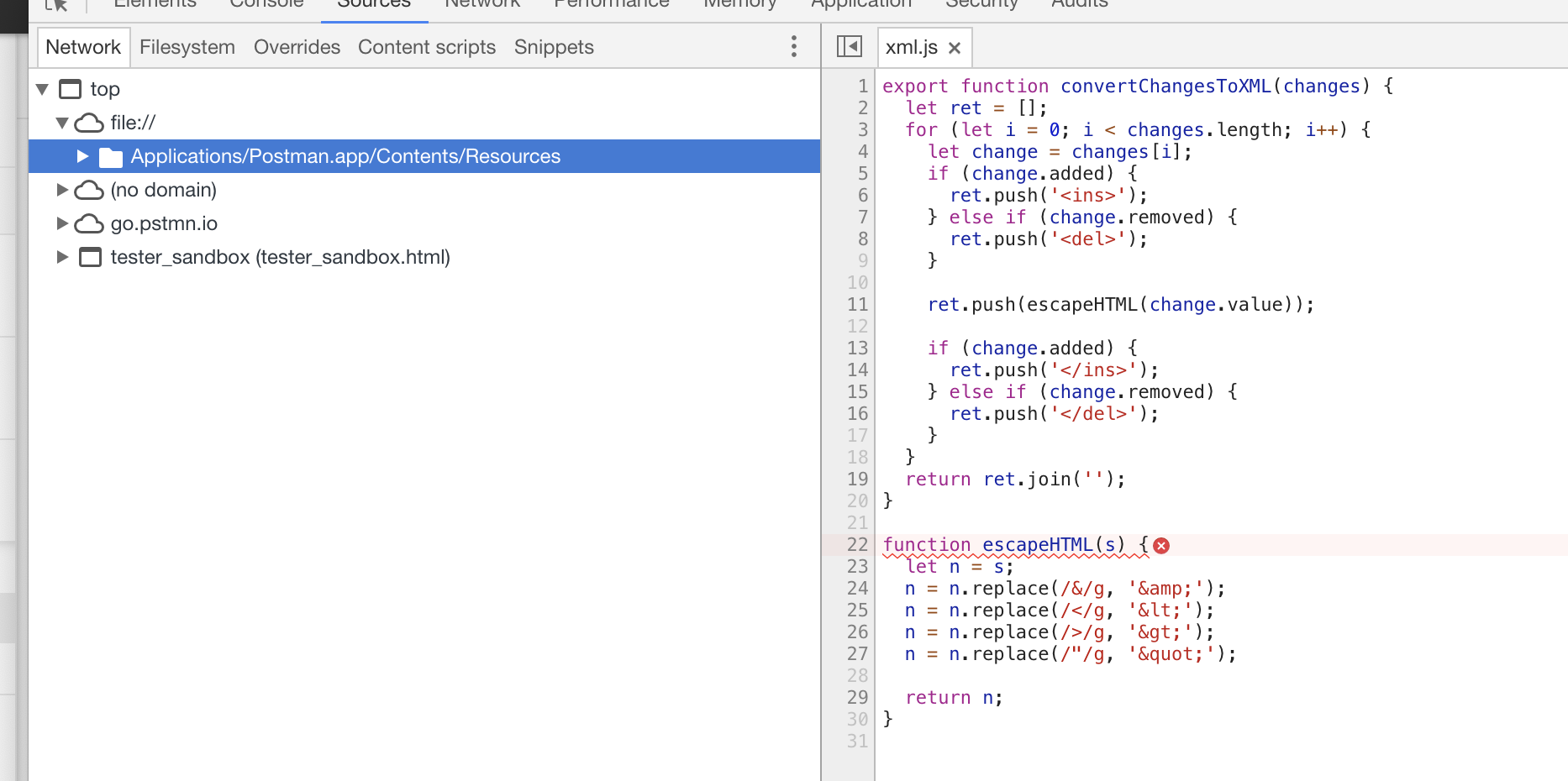Open the Memory panel tab
Viewport: 1568px width, 781px height.
[x=740, y=5]
